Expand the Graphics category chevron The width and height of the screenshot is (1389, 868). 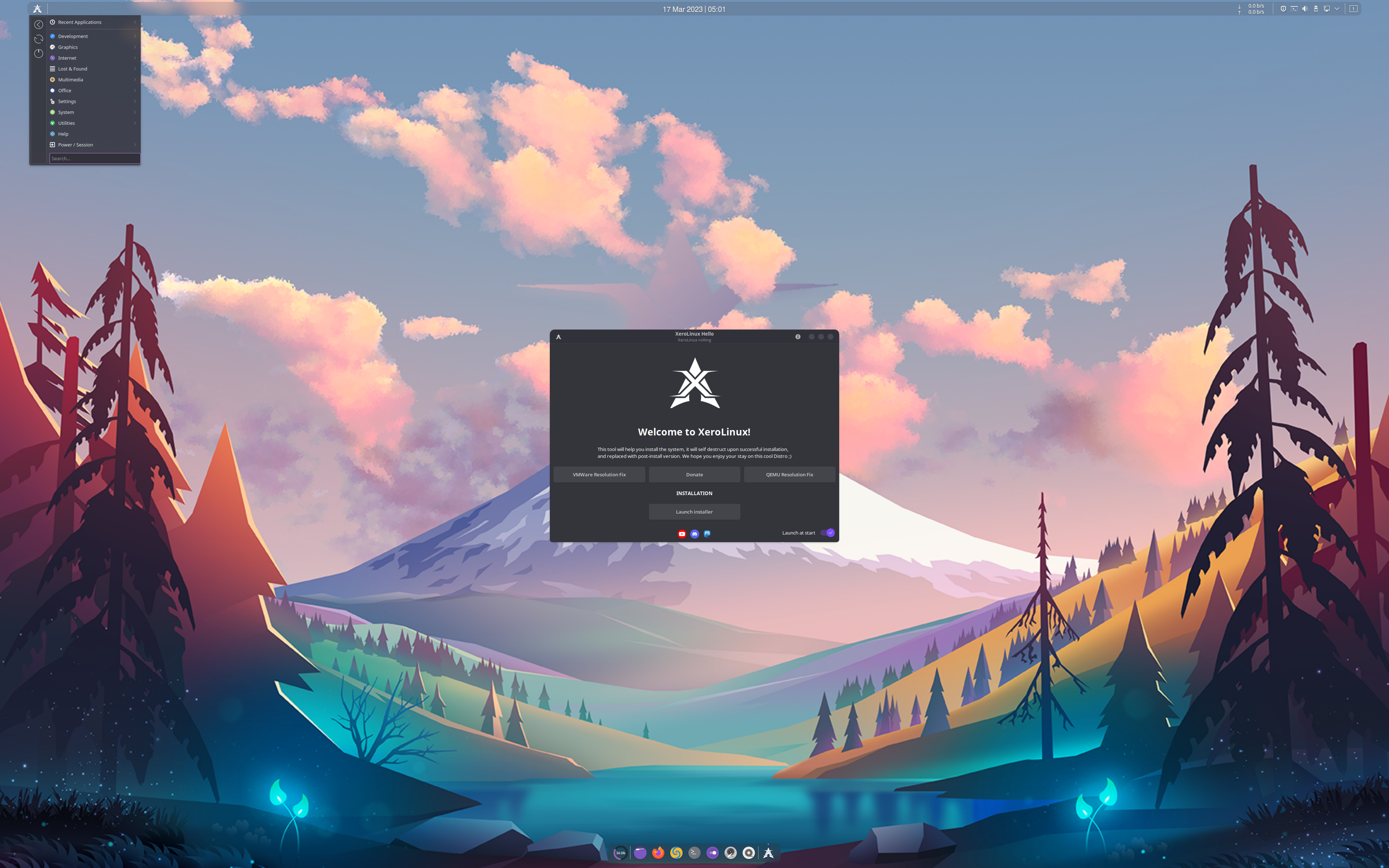point(135,47)
